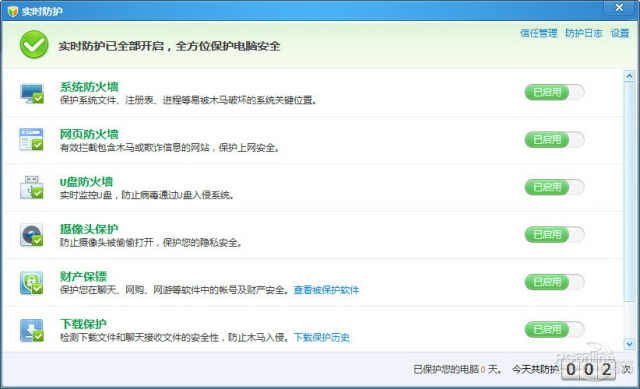Image resolution: width=640 pixels, height=389 pixels.
Task: Click description 有效拦截包含木马或欺诈信息的网站
Action: pyautogui.click(x=169, y=147)
